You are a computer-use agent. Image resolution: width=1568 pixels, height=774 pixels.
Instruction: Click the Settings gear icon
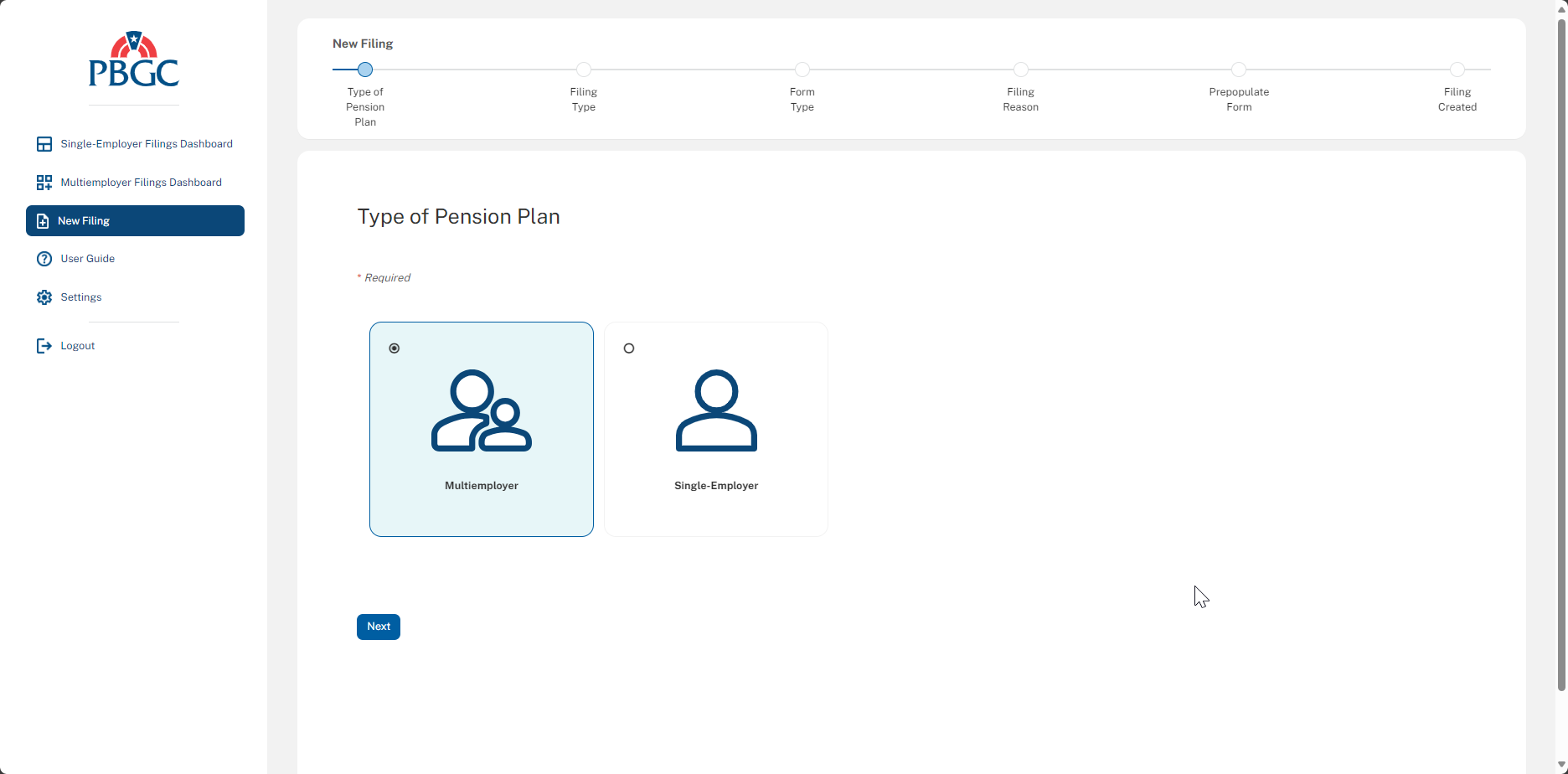point(44,297)
